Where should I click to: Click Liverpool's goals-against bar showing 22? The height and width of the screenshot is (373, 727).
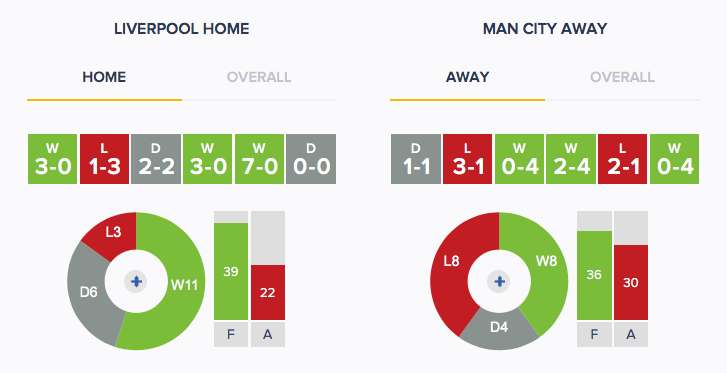point(268,292)
